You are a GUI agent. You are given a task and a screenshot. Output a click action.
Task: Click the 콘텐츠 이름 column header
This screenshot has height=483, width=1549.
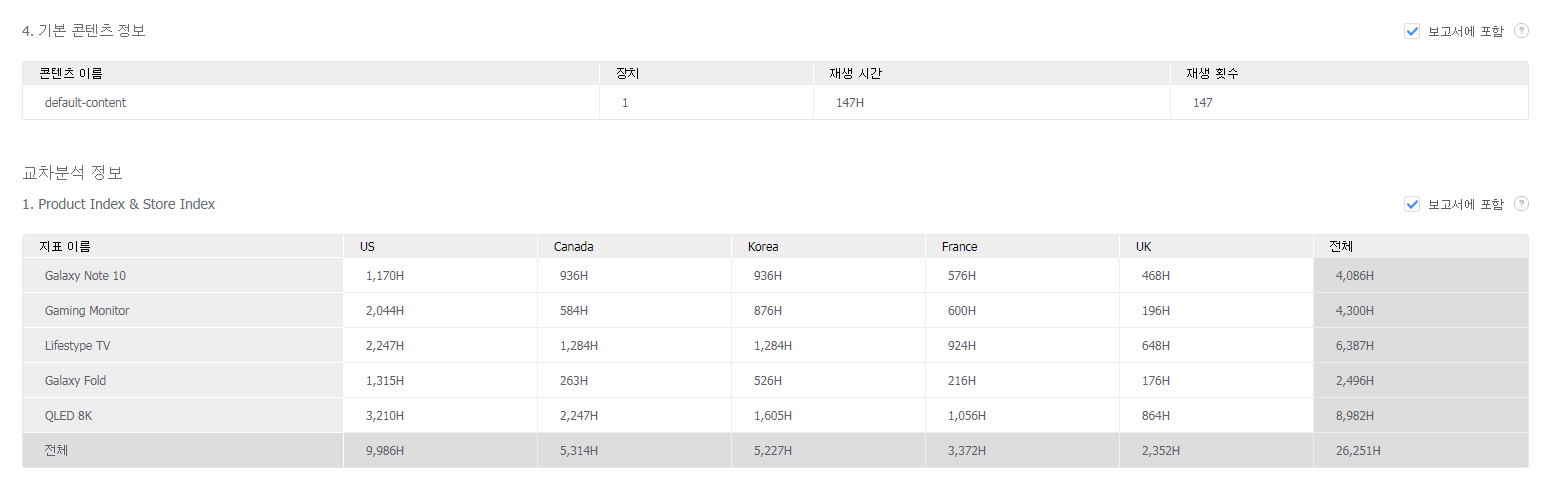coord(71,74)
